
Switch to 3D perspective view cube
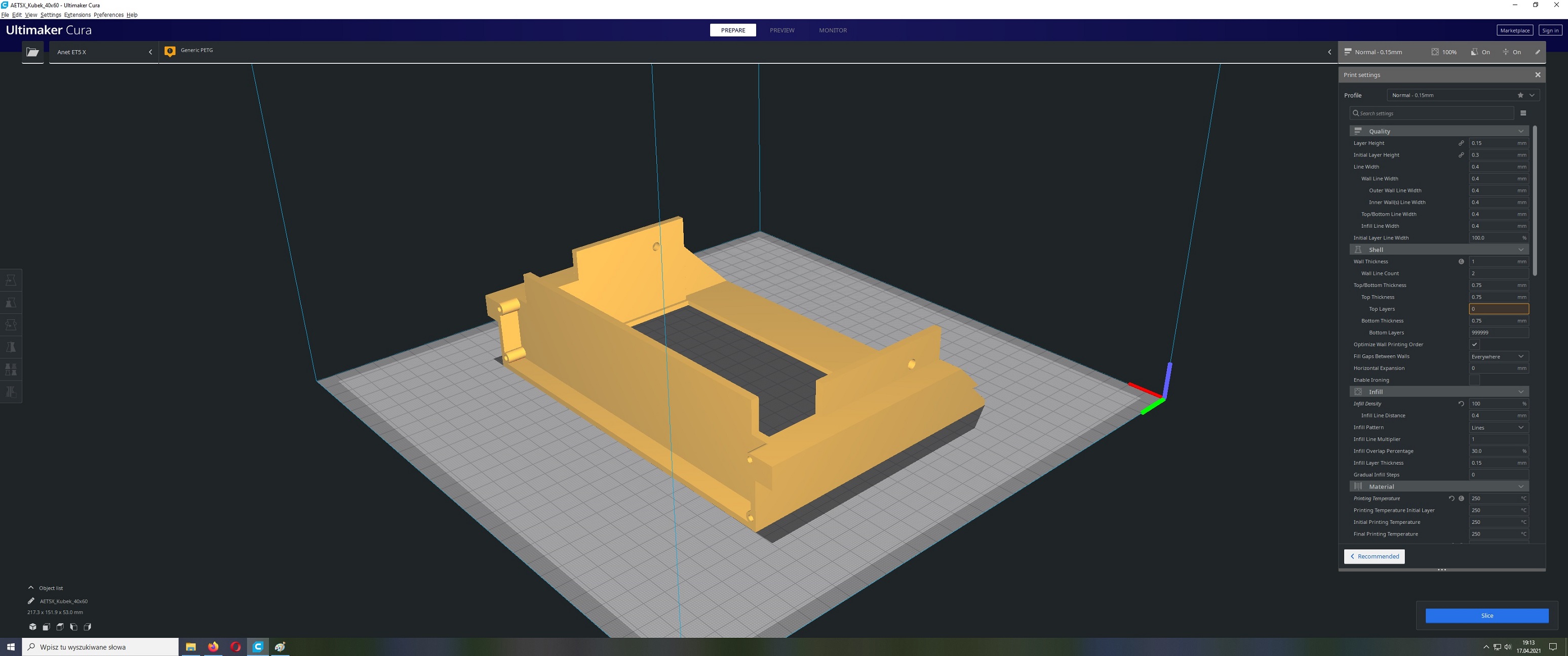(33, 627)
